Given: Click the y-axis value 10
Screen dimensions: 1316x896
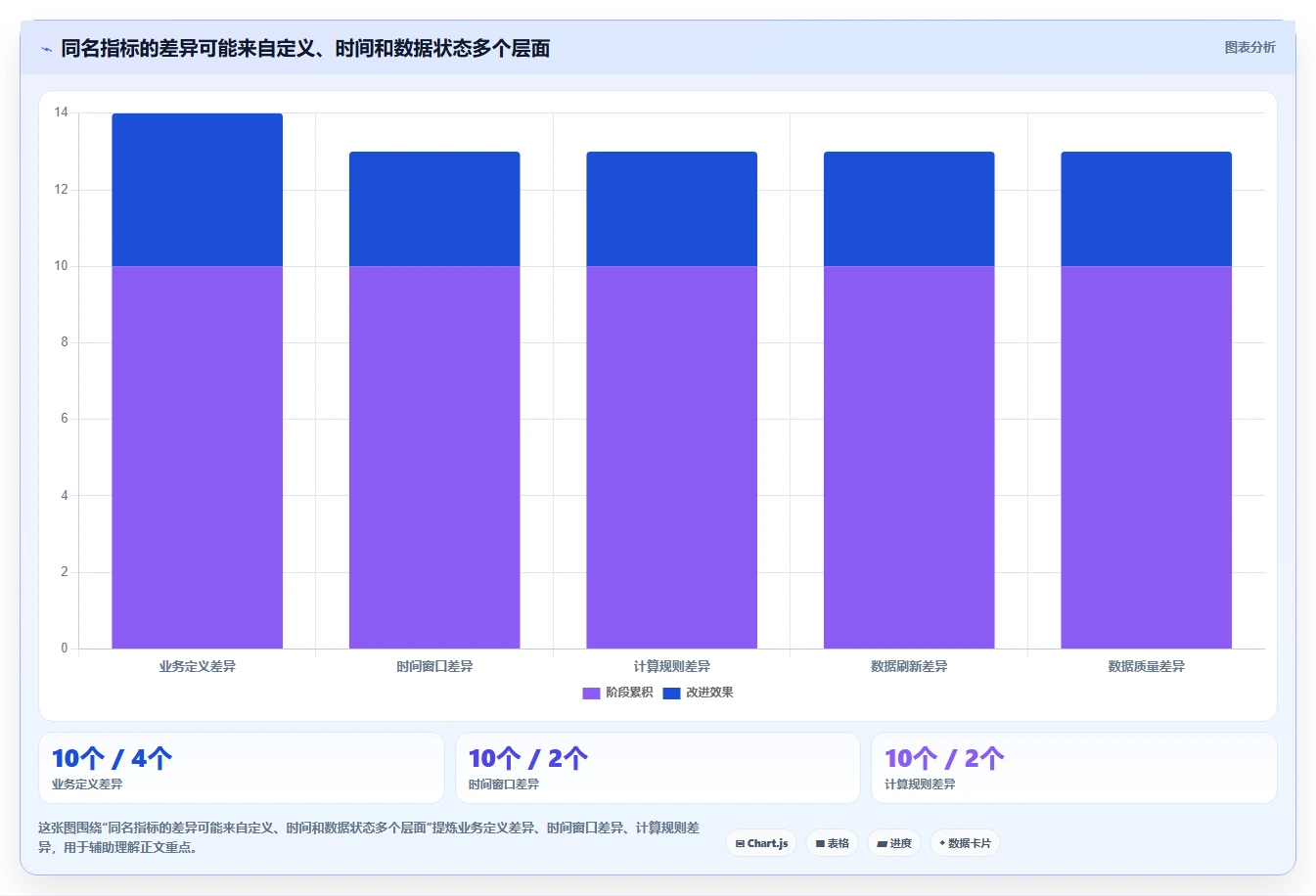Looking at the screenshot, I should pyautogui.click(x=62, y=266).
